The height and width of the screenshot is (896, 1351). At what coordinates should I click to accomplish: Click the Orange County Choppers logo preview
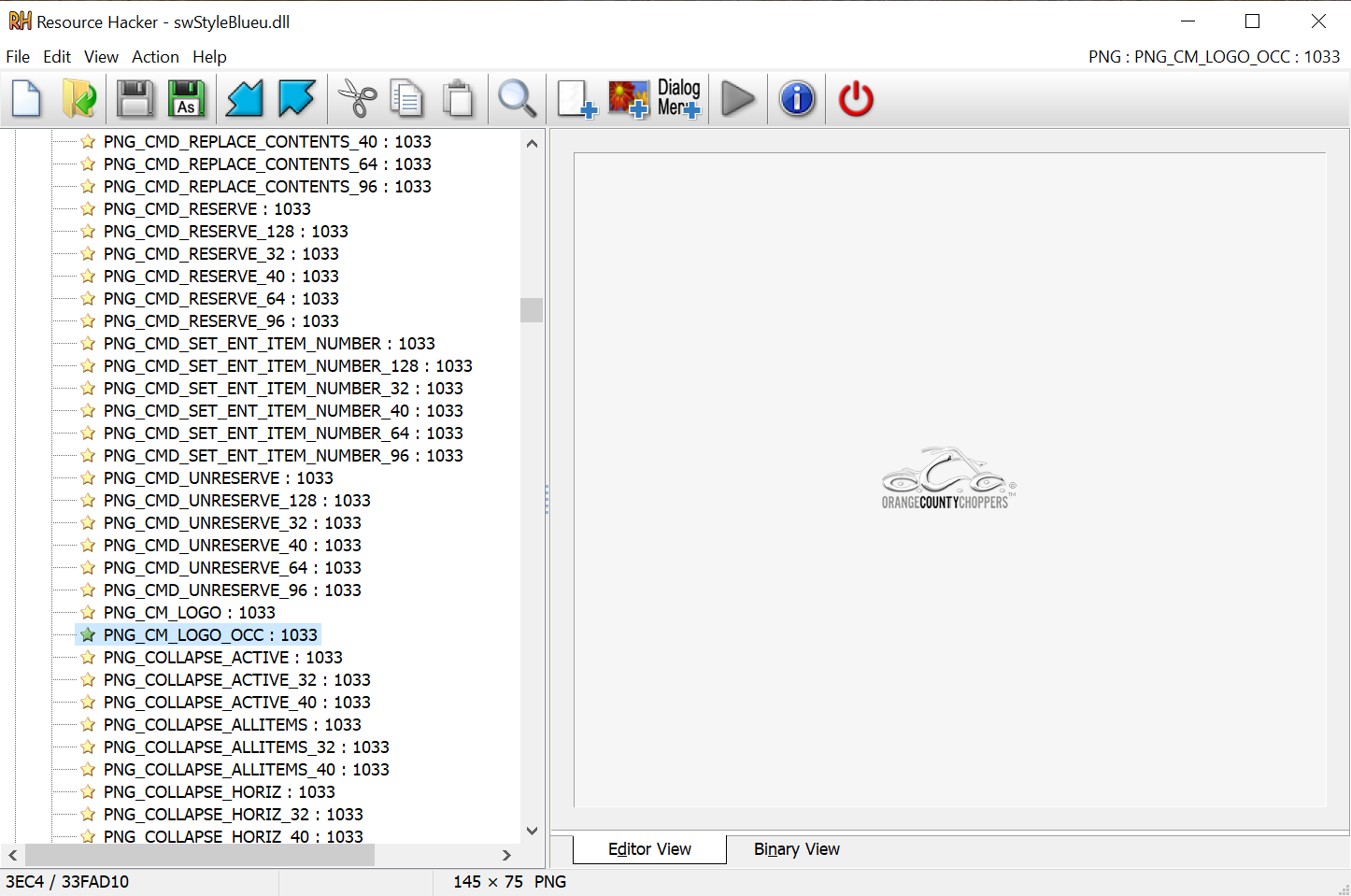point(948,477)
